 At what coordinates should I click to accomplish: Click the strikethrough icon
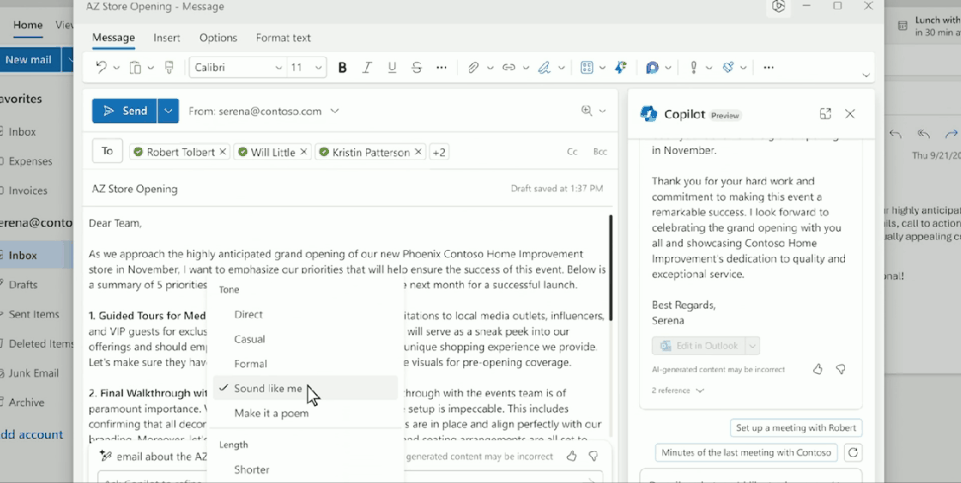(417, 68)
